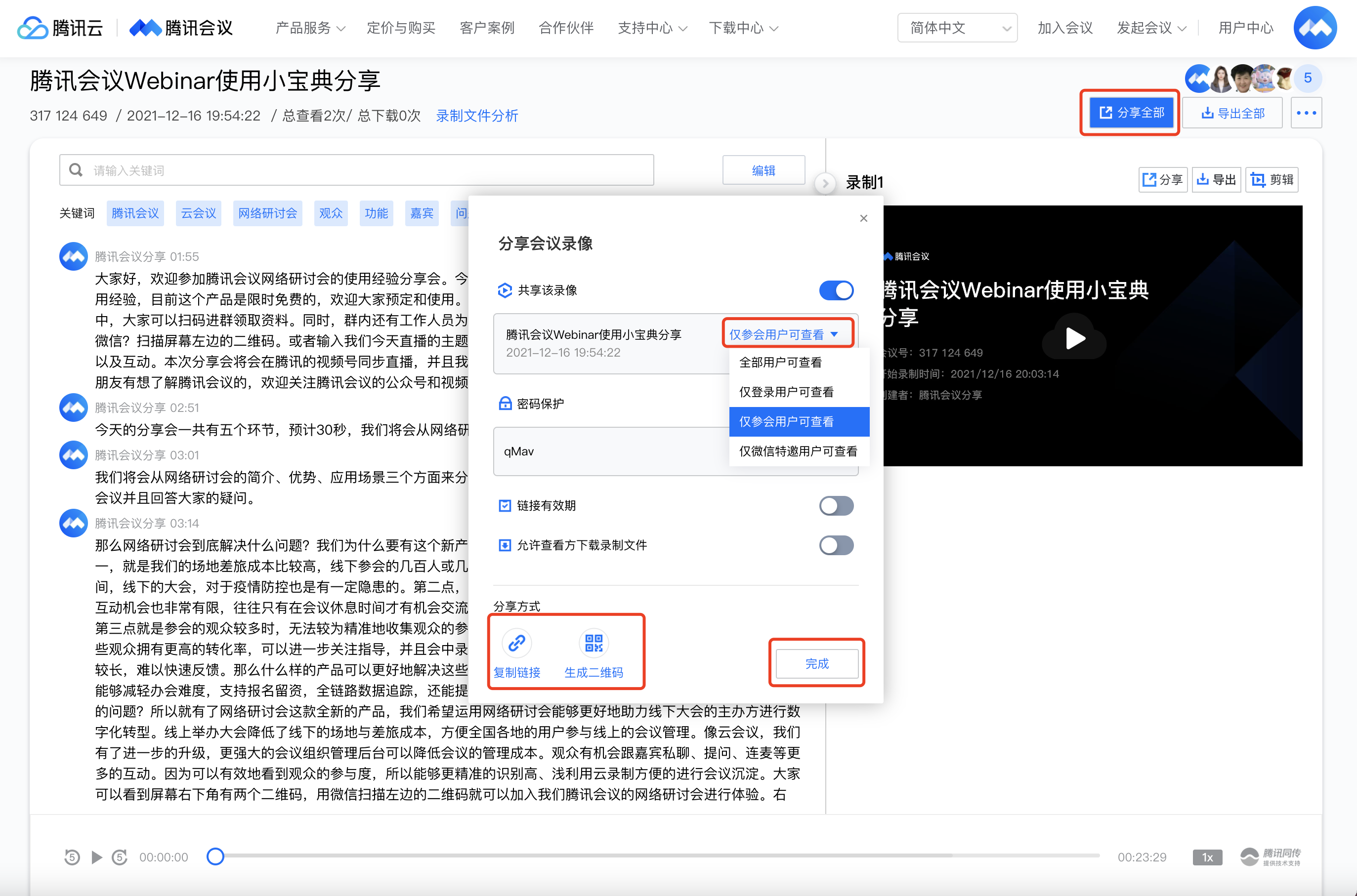The height and width of the screenshot is (896, 1357).
Task: Open the three-dot more options menu
Action: tap(1306, 113)
